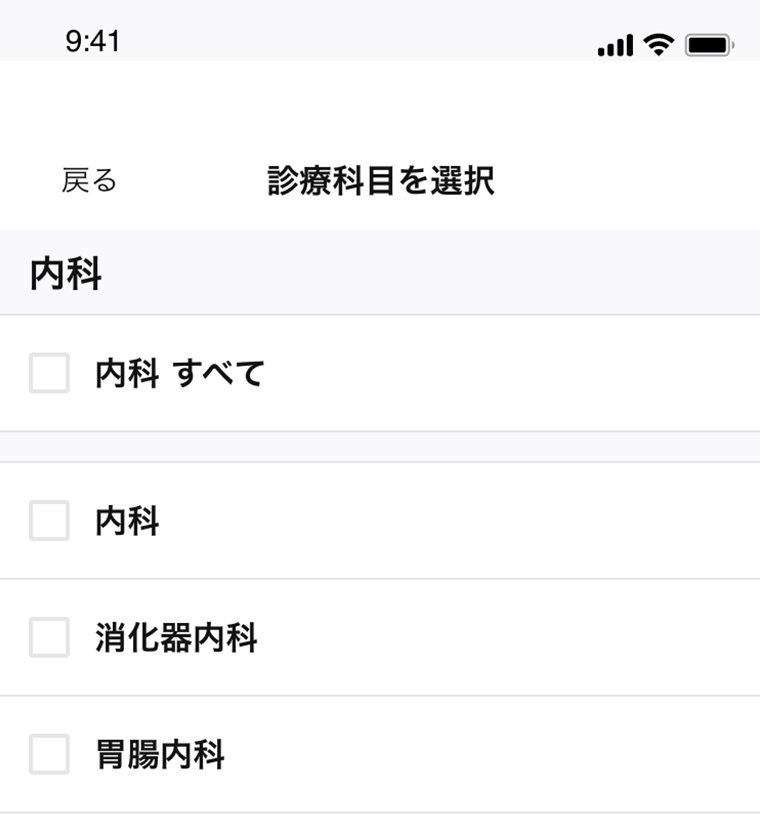Enable the 消化器内科 checkbox

49,637
